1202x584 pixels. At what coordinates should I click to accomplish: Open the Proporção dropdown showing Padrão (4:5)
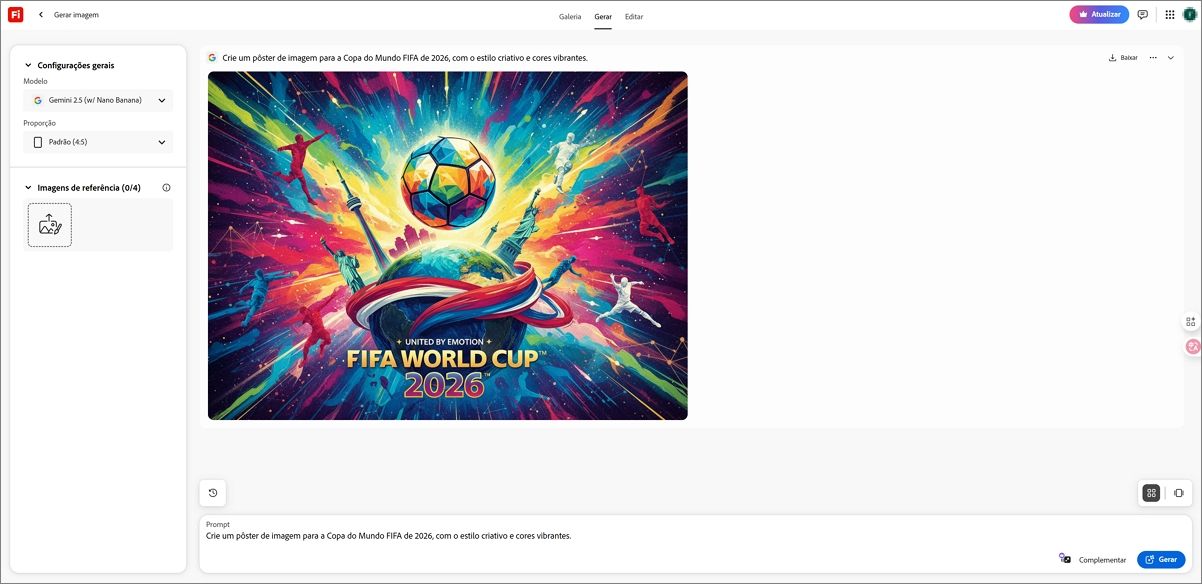[98, 143]
